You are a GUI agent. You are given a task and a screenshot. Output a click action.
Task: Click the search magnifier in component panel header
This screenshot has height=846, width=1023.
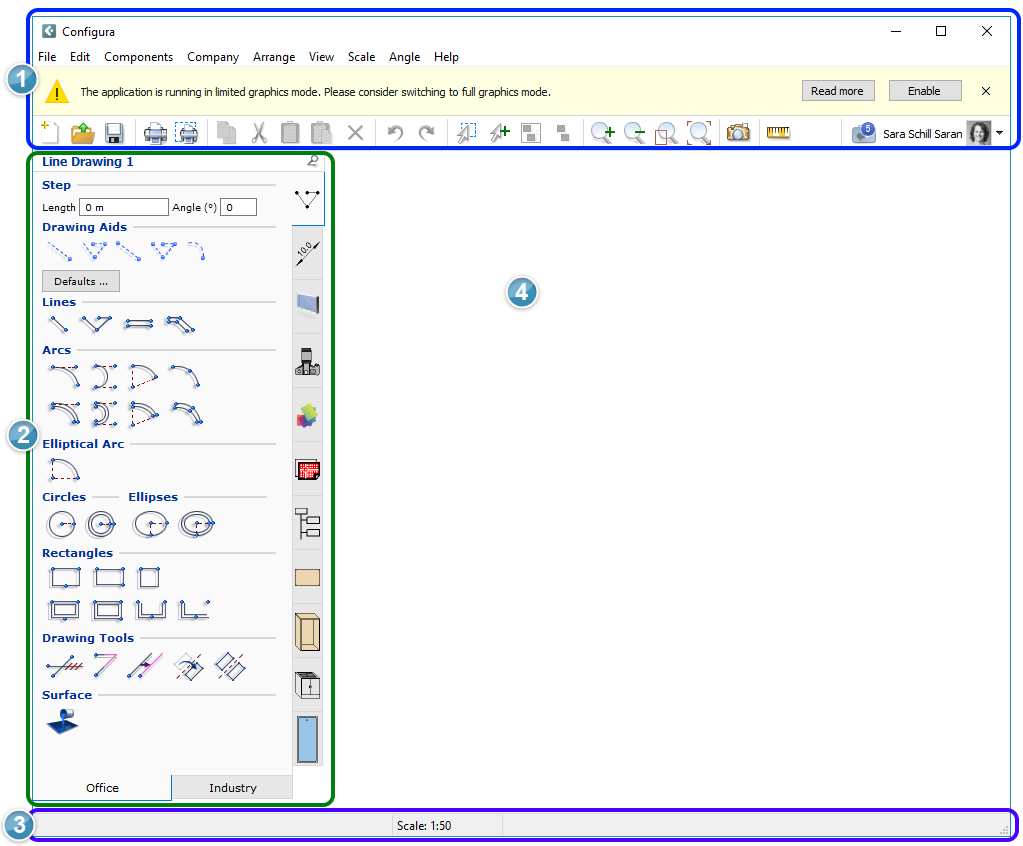[x=313, y=161]
